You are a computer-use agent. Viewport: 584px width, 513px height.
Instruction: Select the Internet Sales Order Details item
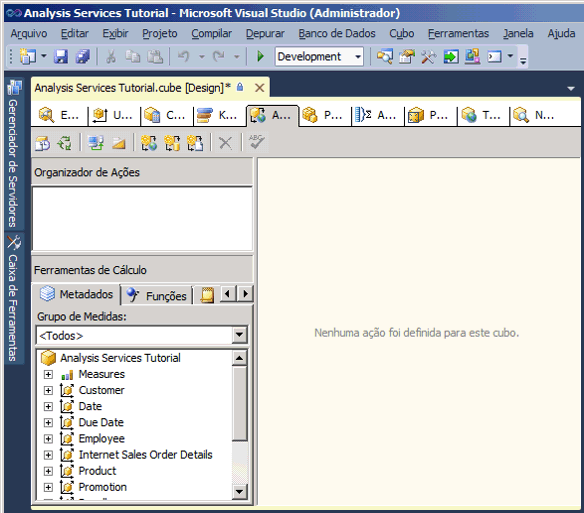[x=145, y=455]
